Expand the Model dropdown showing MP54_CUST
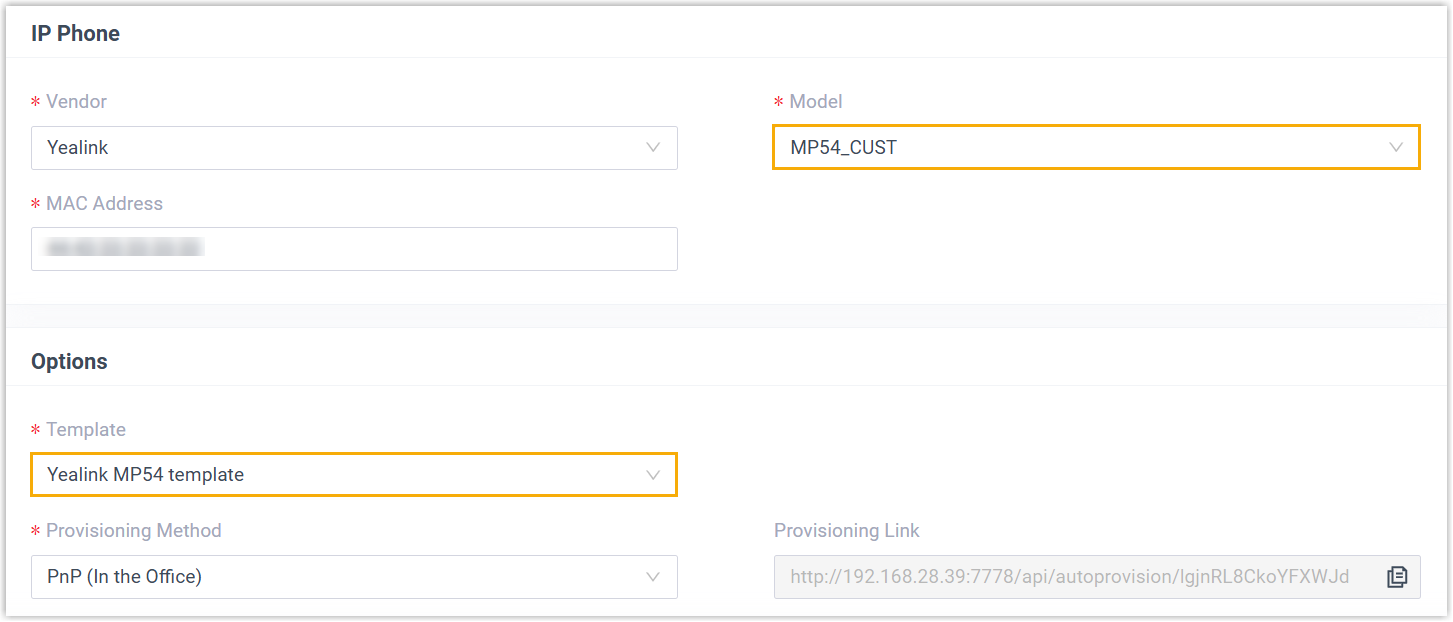 [1080, 147]
